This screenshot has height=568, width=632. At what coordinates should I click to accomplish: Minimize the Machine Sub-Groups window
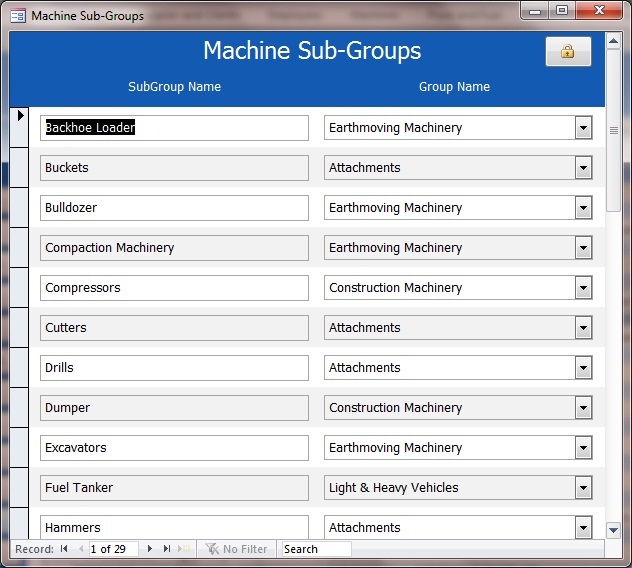[x=535, y=10]
